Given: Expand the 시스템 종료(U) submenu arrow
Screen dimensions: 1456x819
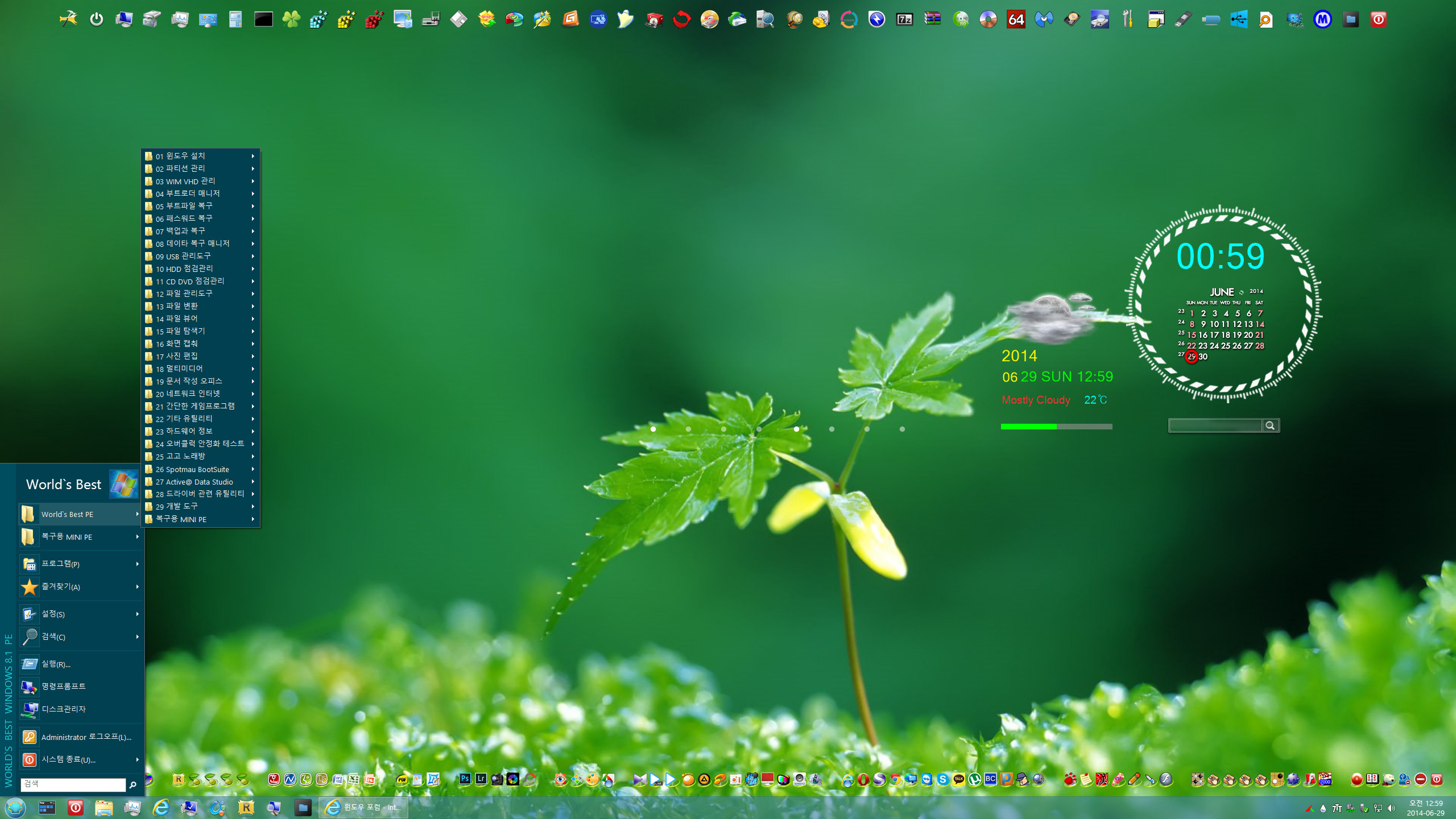Looking at the screenshot, I should click(x=137, y=759).
